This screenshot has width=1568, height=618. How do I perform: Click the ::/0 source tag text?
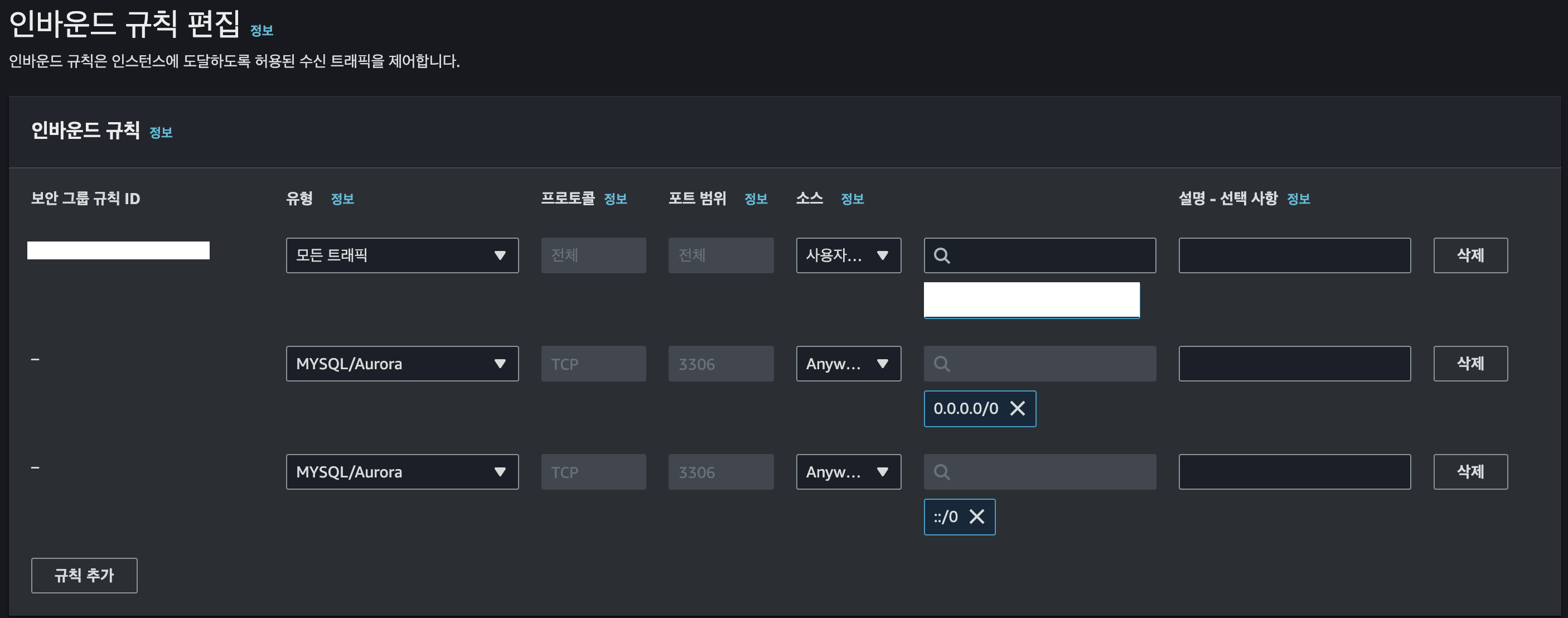(945, 517)
